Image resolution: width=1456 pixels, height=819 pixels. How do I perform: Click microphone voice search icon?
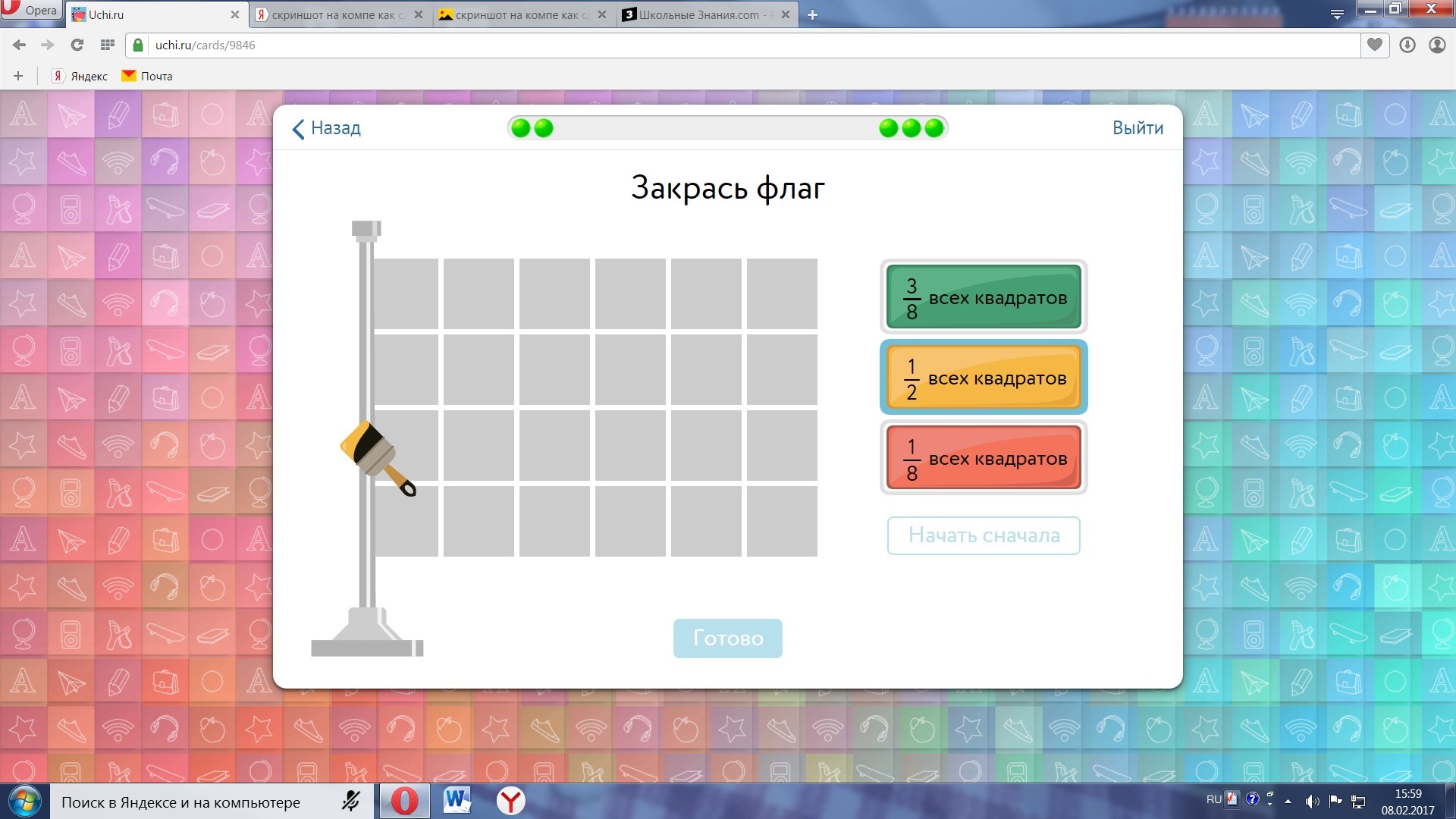click(x=350, y=802)
